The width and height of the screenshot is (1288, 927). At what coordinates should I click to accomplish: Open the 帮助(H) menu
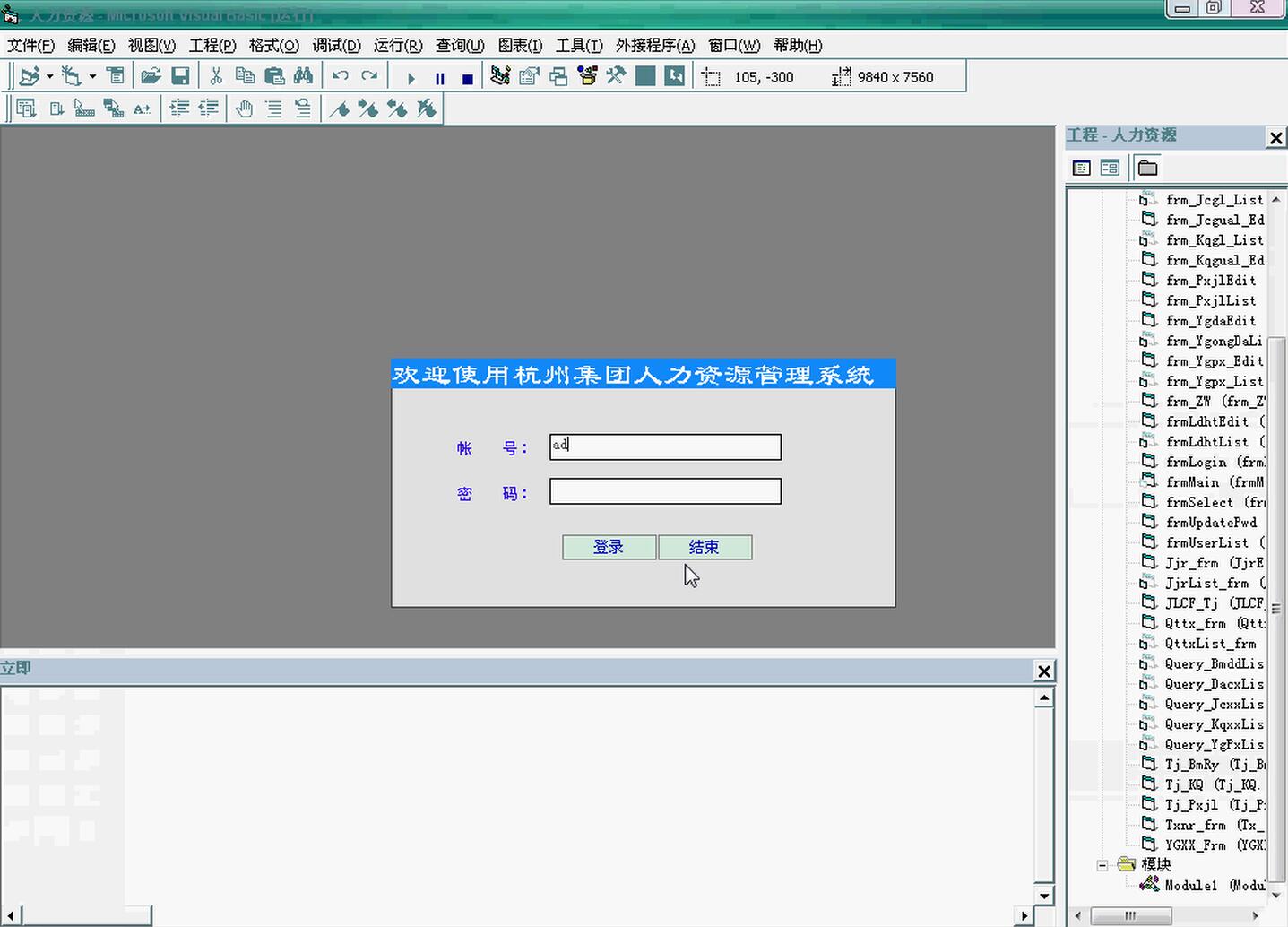[798, 45]
